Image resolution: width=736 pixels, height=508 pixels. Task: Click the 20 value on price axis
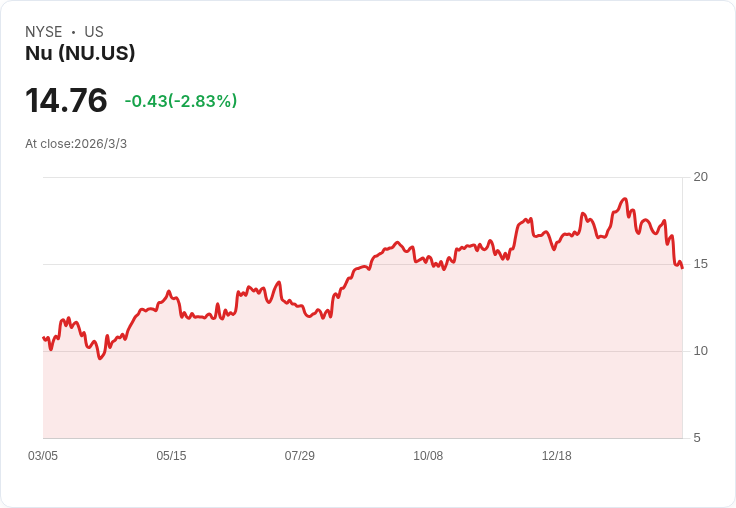(700, 177)
